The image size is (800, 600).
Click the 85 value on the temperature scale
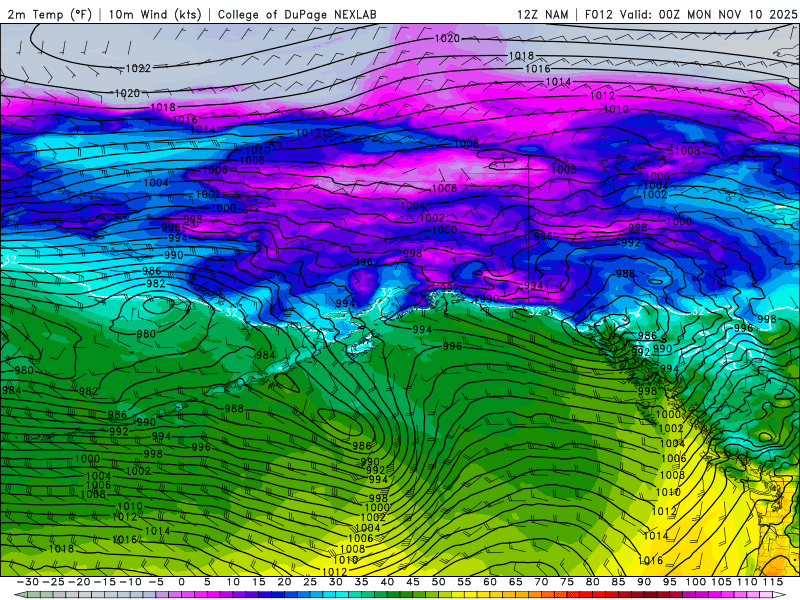[618, 582]
